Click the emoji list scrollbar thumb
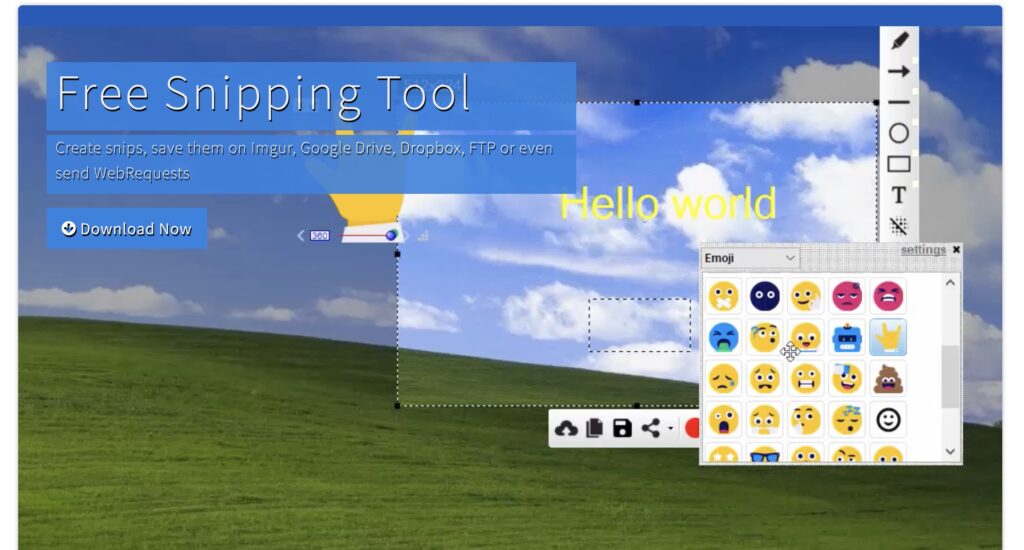 coord(950,376)
